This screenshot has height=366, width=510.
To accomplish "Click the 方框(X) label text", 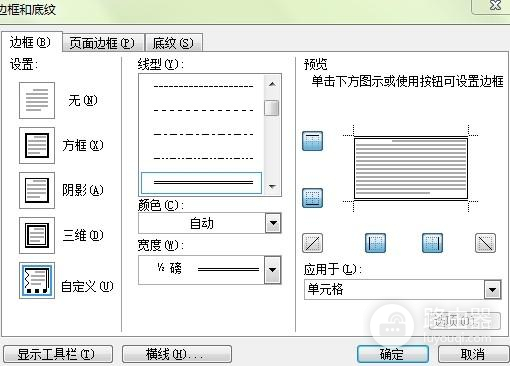I will click(83, 145).
